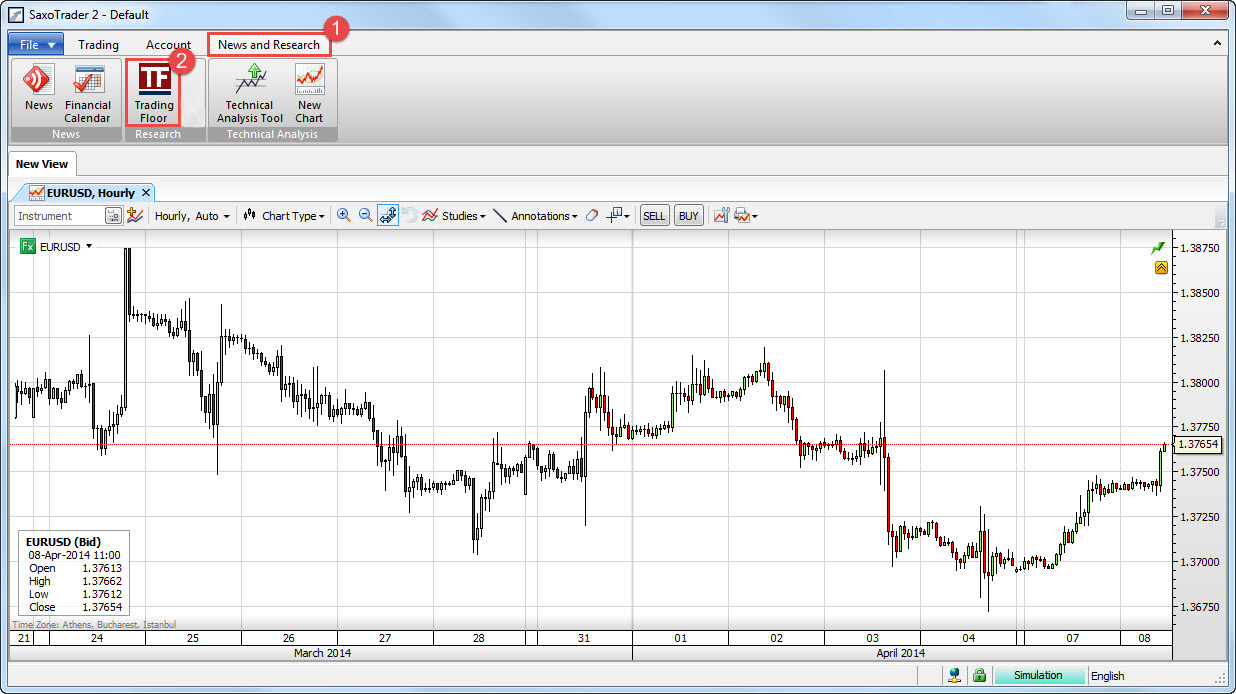Click the 1.37654 current price label
The height and width of the screenshot is (694, 1236).
pos(1199,444)
